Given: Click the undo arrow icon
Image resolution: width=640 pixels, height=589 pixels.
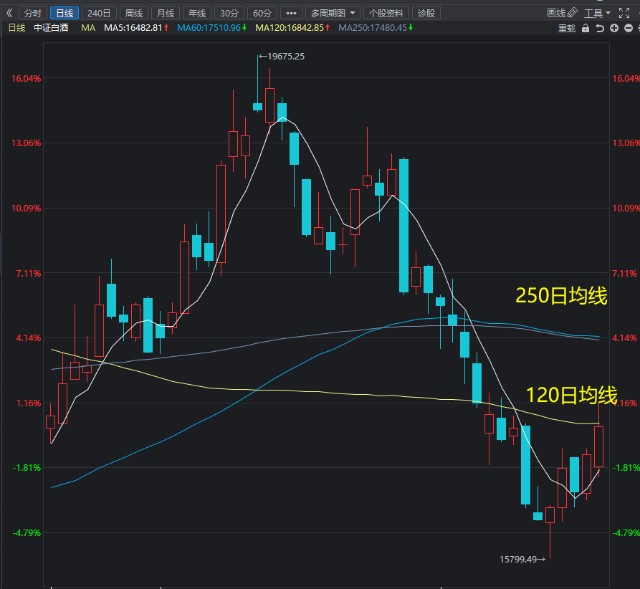Looking at the screenshot, I should pos(598,28).
